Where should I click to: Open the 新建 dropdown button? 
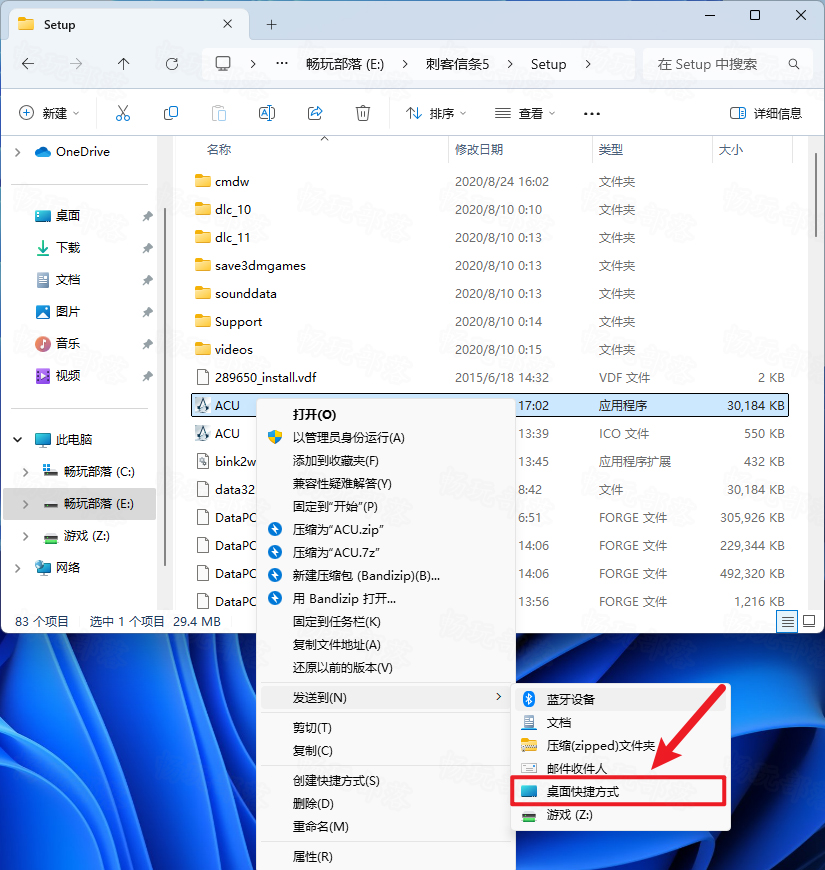point(49,113)
